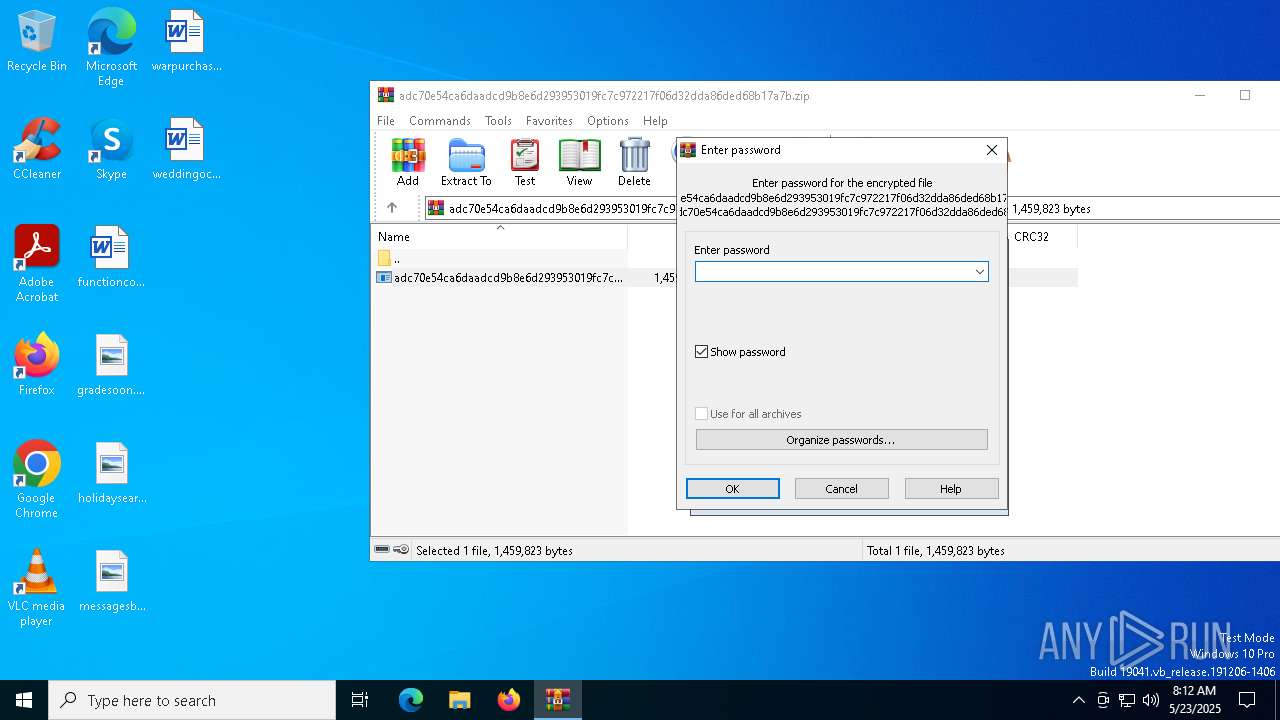Select Microsoft Edge desktop shortcut
Image resolution: width=1280 pixels, height=720 pixels.
[111, 46]
